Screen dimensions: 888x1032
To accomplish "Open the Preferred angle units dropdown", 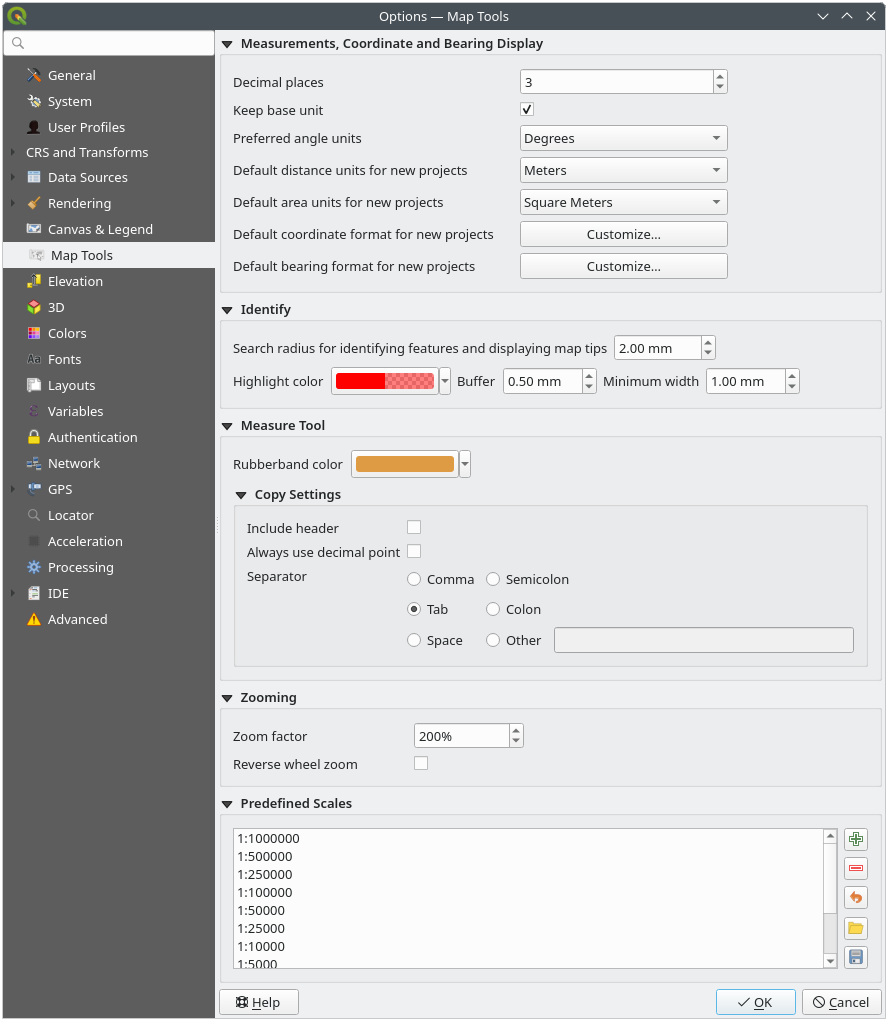I will pyautogui.click(x=623, y=138).
